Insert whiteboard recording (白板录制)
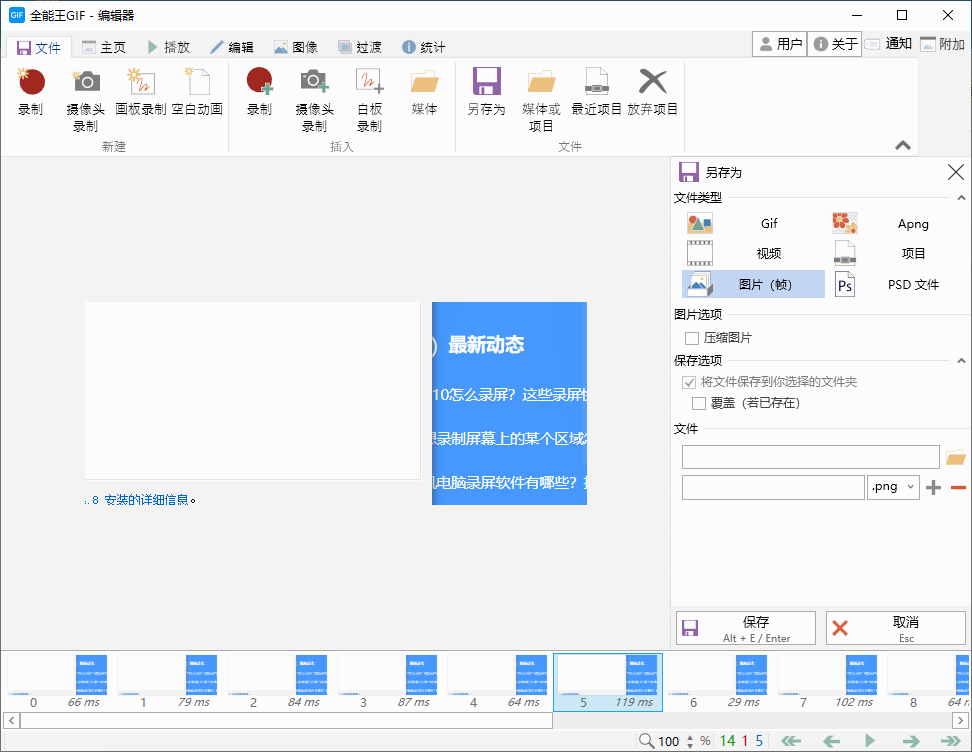Image resolution: width=972 pixels, height=752 pixels. (x=369, y=99)
